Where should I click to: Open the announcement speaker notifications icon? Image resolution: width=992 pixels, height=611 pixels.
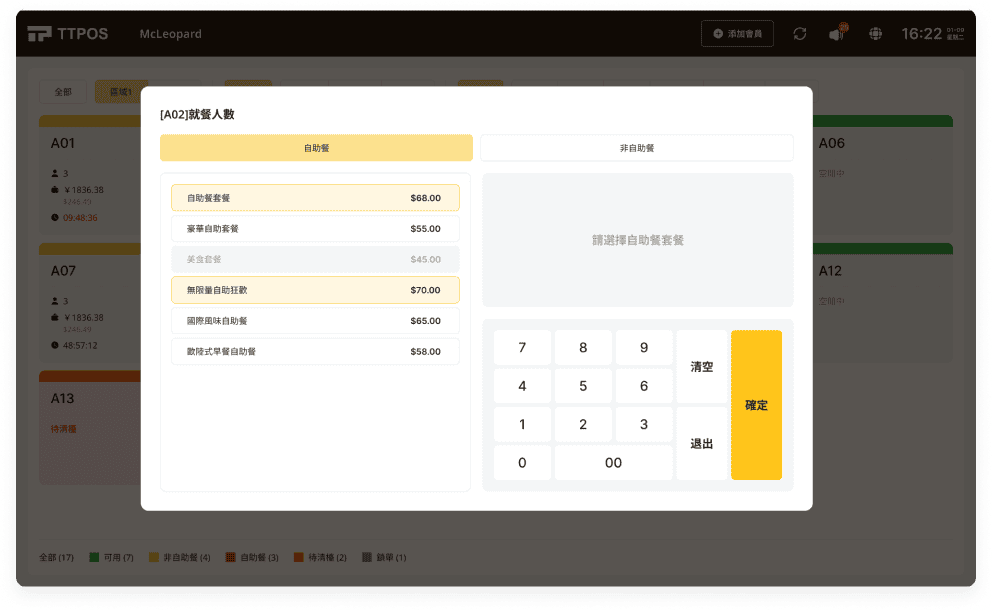(836, 34)
